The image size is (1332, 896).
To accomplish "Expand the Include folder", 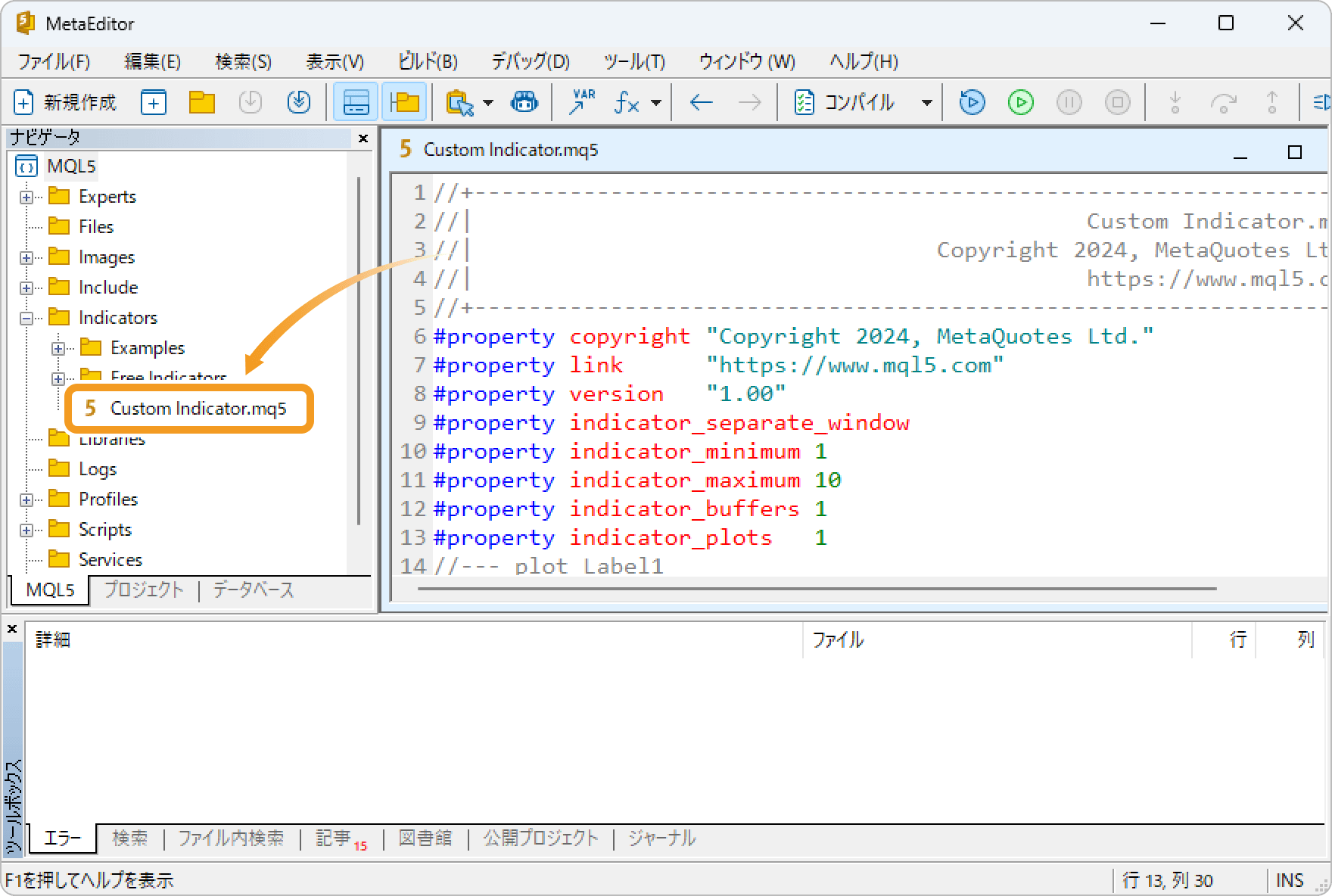I will click(26, 288).
